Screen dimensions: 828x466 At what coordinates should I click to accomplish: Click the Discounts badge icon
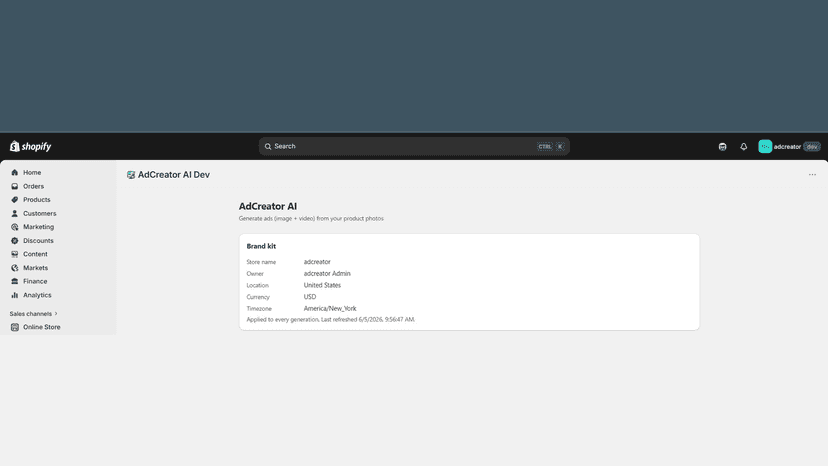click(15, 240)
